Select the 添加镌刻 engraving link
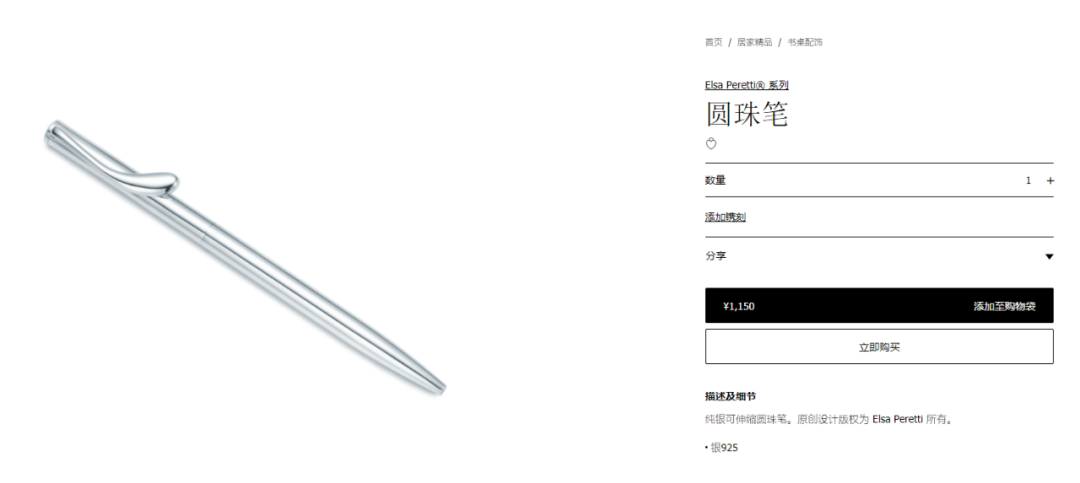This screenshot has height=483, width=1080. pyautogui.click(x=725, y=217)
